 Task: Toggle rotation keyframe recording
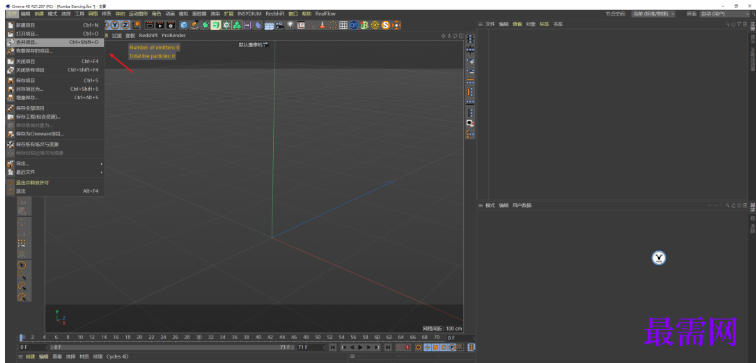coord(444,347)
